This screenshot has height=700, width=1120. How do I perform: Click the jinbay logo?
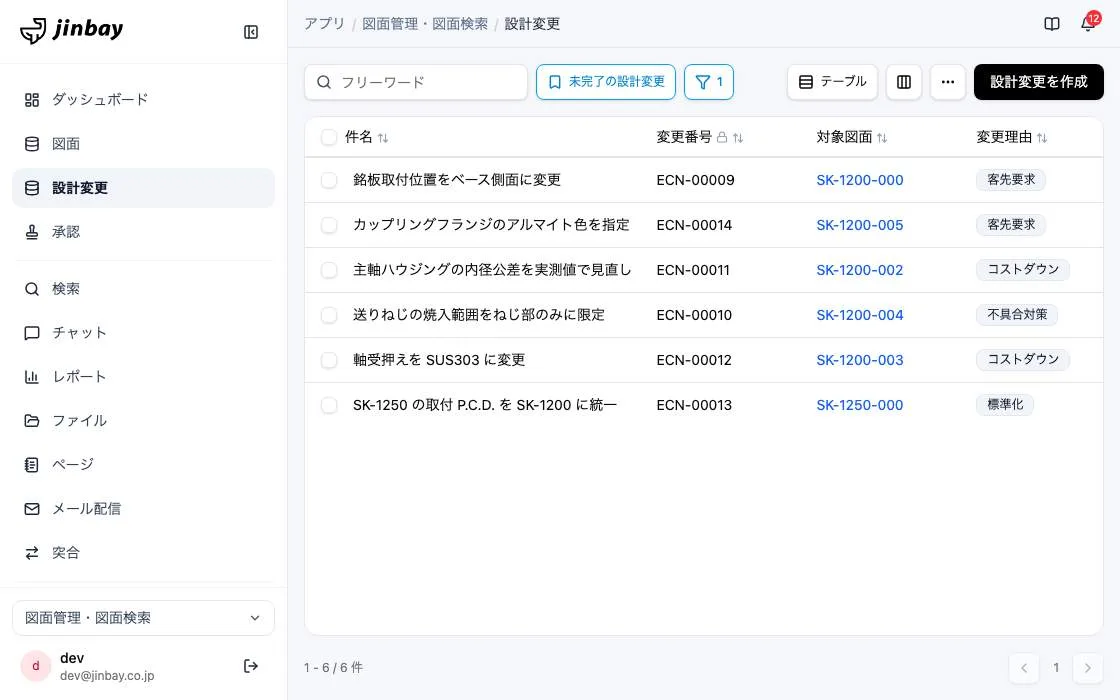point(71,30)
